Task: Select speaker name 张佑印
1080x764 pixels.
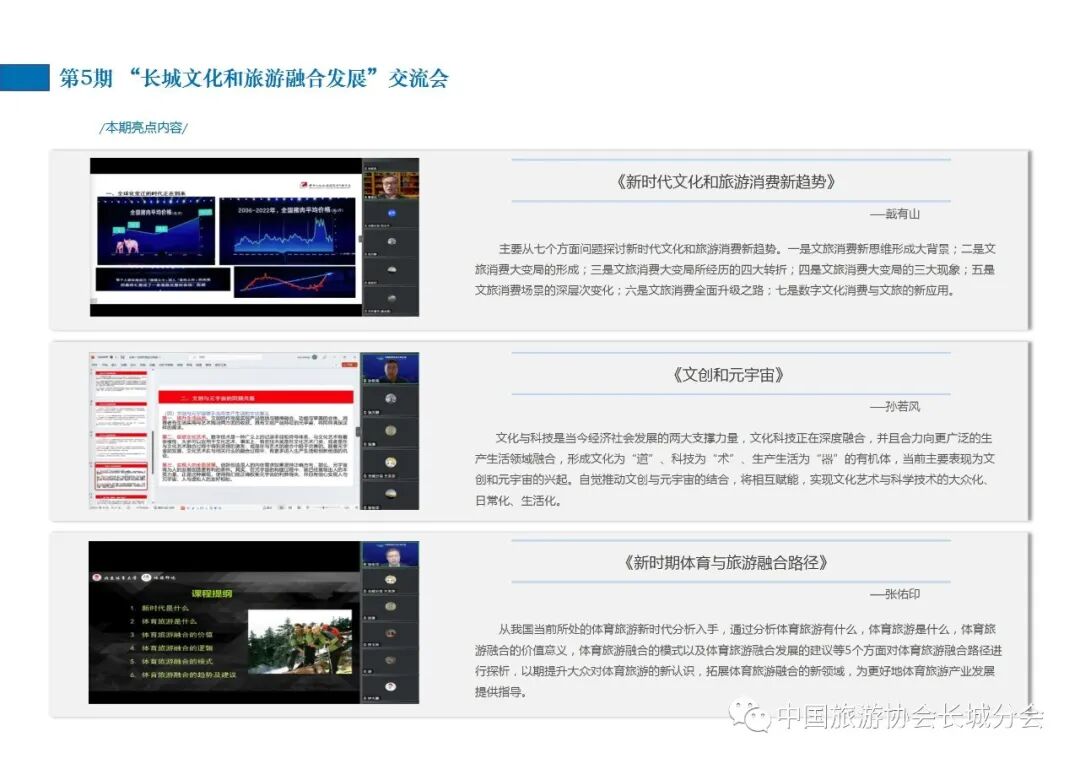Action: coord(902,594)
